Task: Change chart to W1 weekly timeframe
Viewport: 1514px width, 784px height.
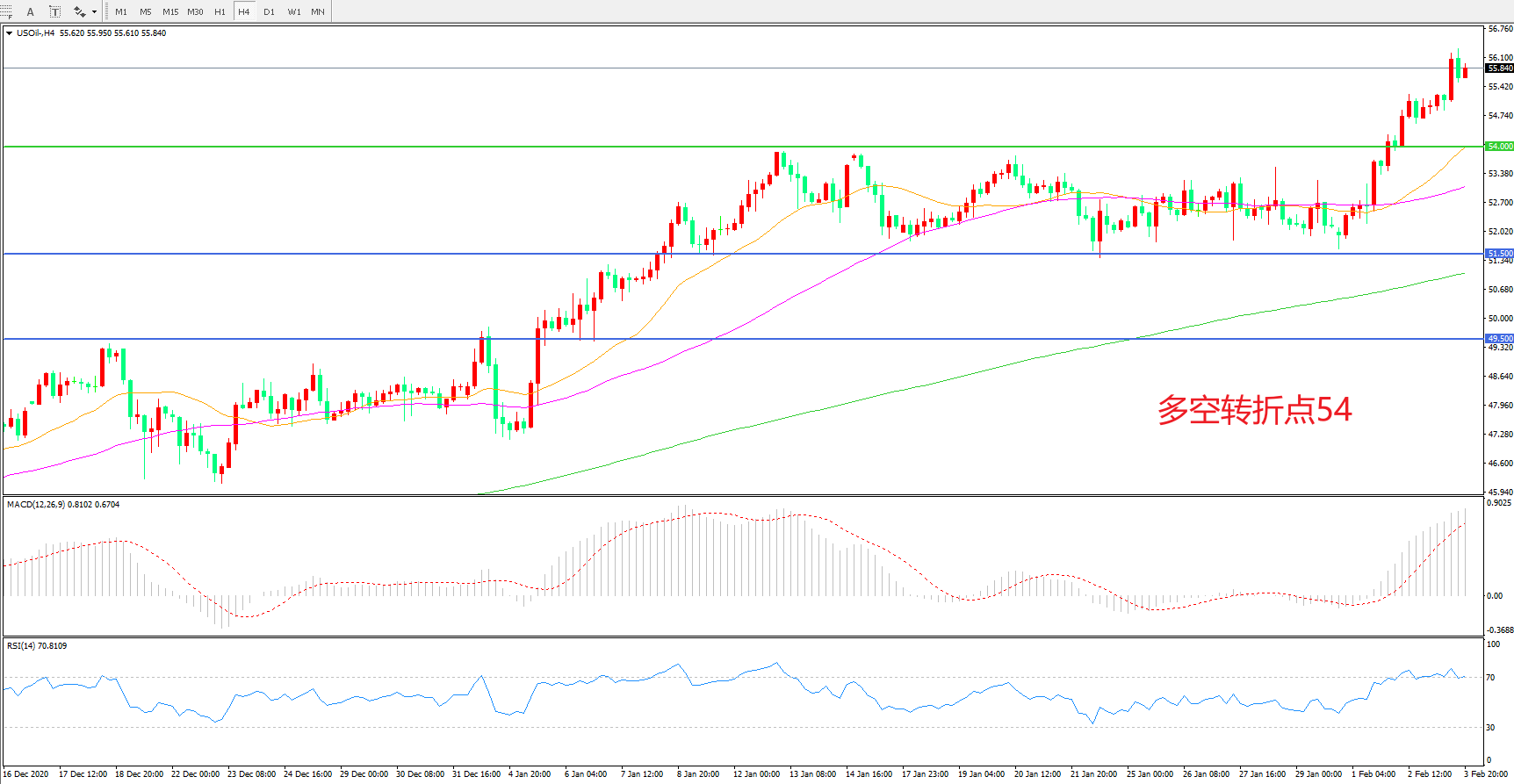Action: 293,11
